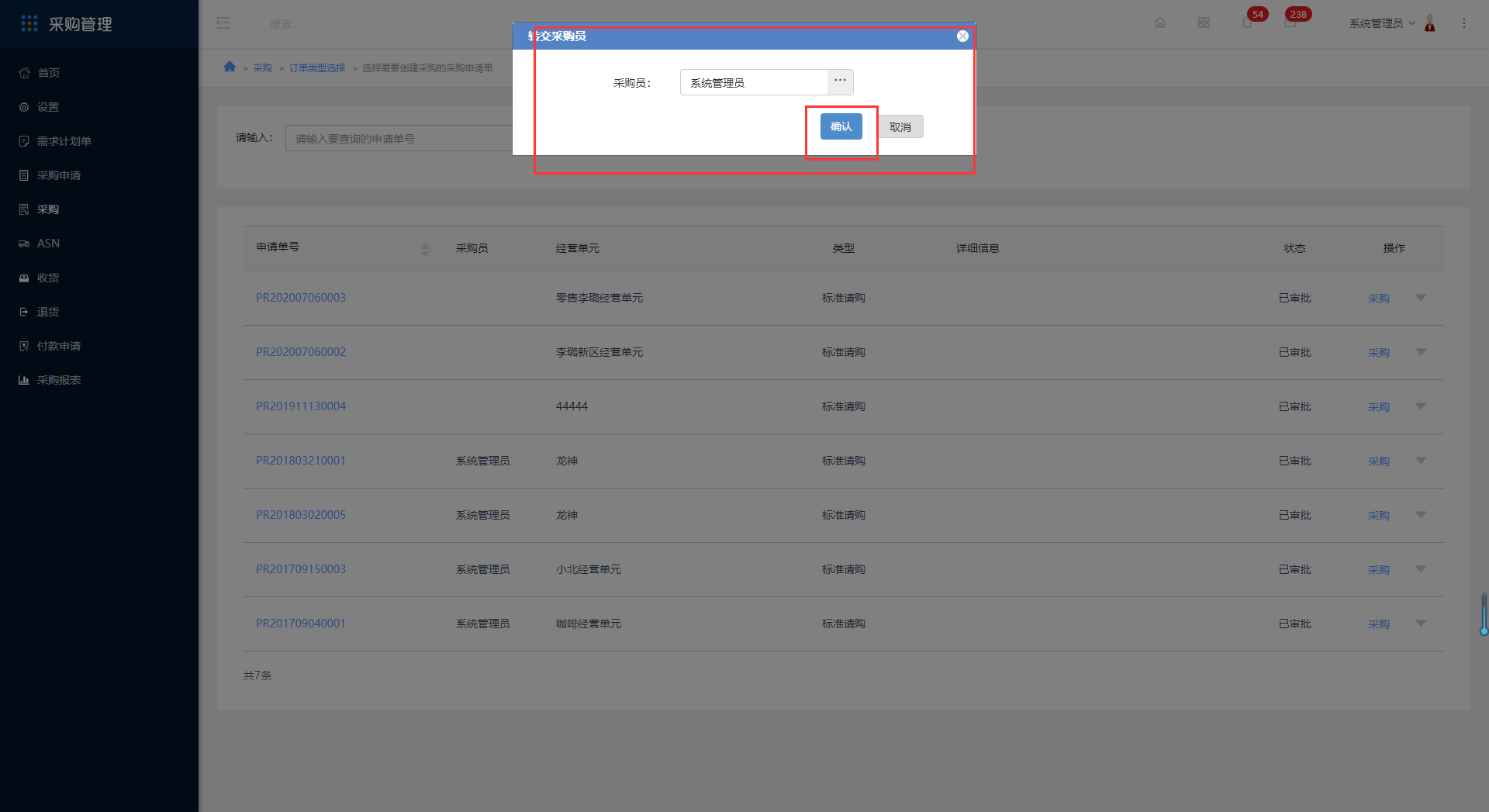Click 采购 action for PR201709150003

1378,570
